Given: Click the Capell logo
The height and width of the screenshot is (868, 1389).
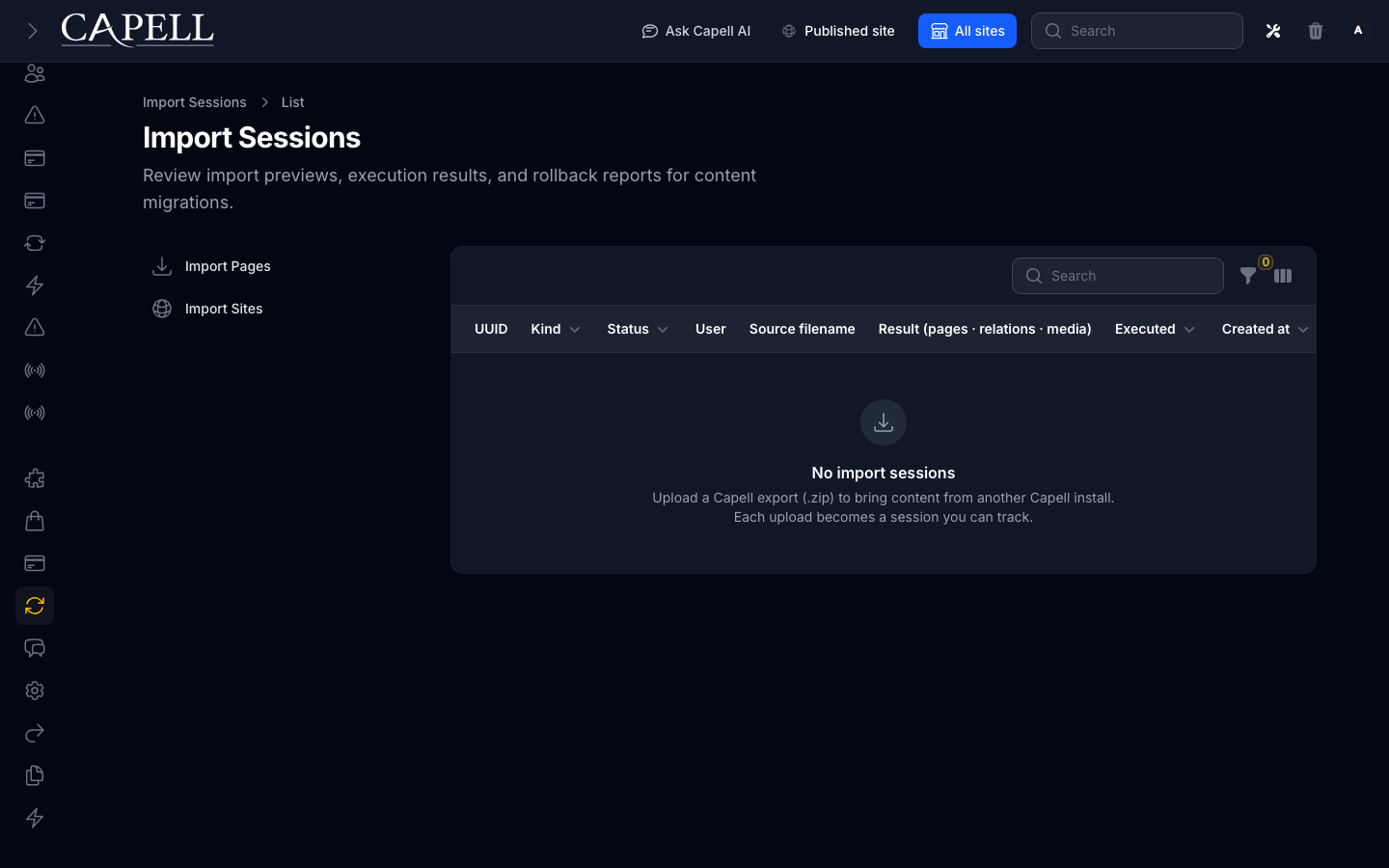Looking at the screenshot, I should click(138, 30).
